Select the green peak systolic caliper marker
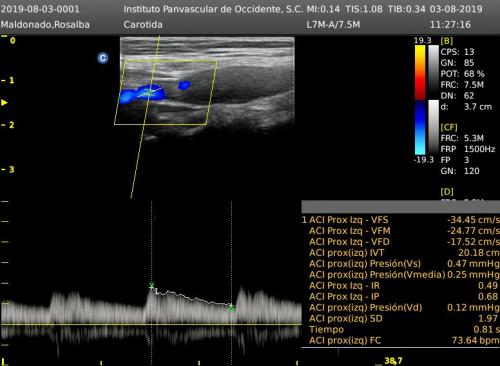The height and width of the screenshot is (366, 500). point(151,285)
